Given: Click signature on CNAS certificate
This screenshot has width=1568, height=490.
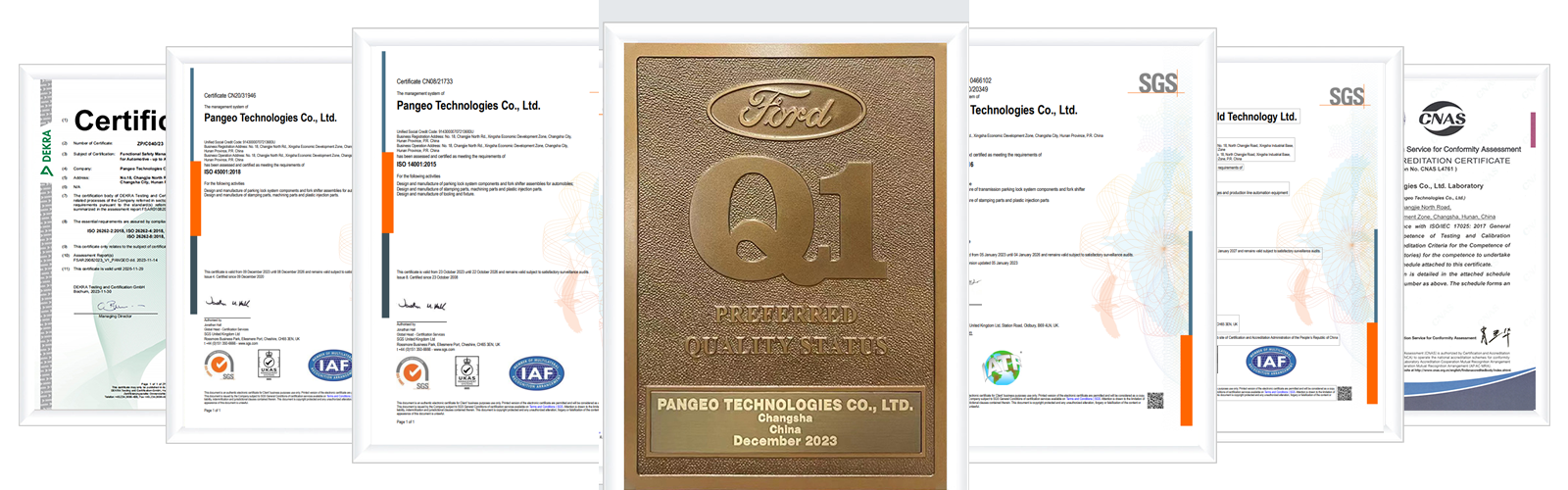Looking at the screenshot, I should [x=1495, y=336].
